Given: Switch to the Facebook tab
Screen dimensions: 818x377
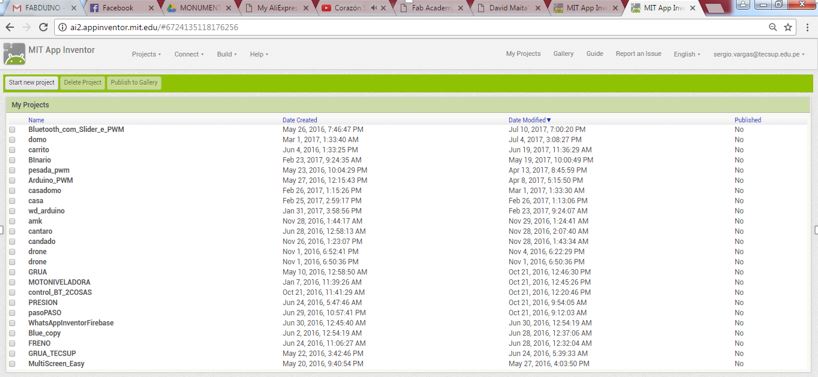Looking at the screenshot, I should coord(122,8).
